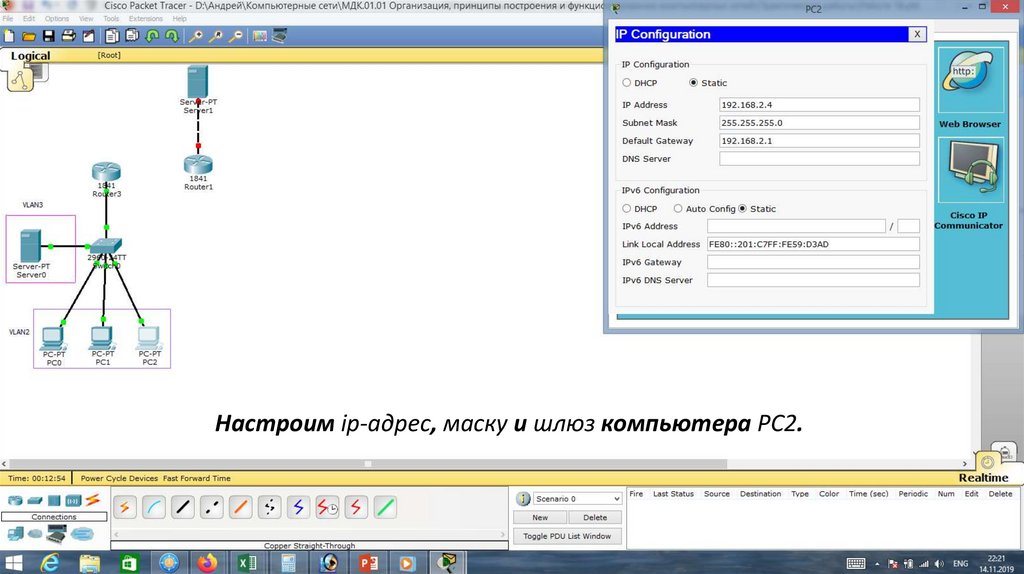Screen dimensions: 1024x574
Task: Open the Drawing Palette toolbar icon
Action: point(260,37)
